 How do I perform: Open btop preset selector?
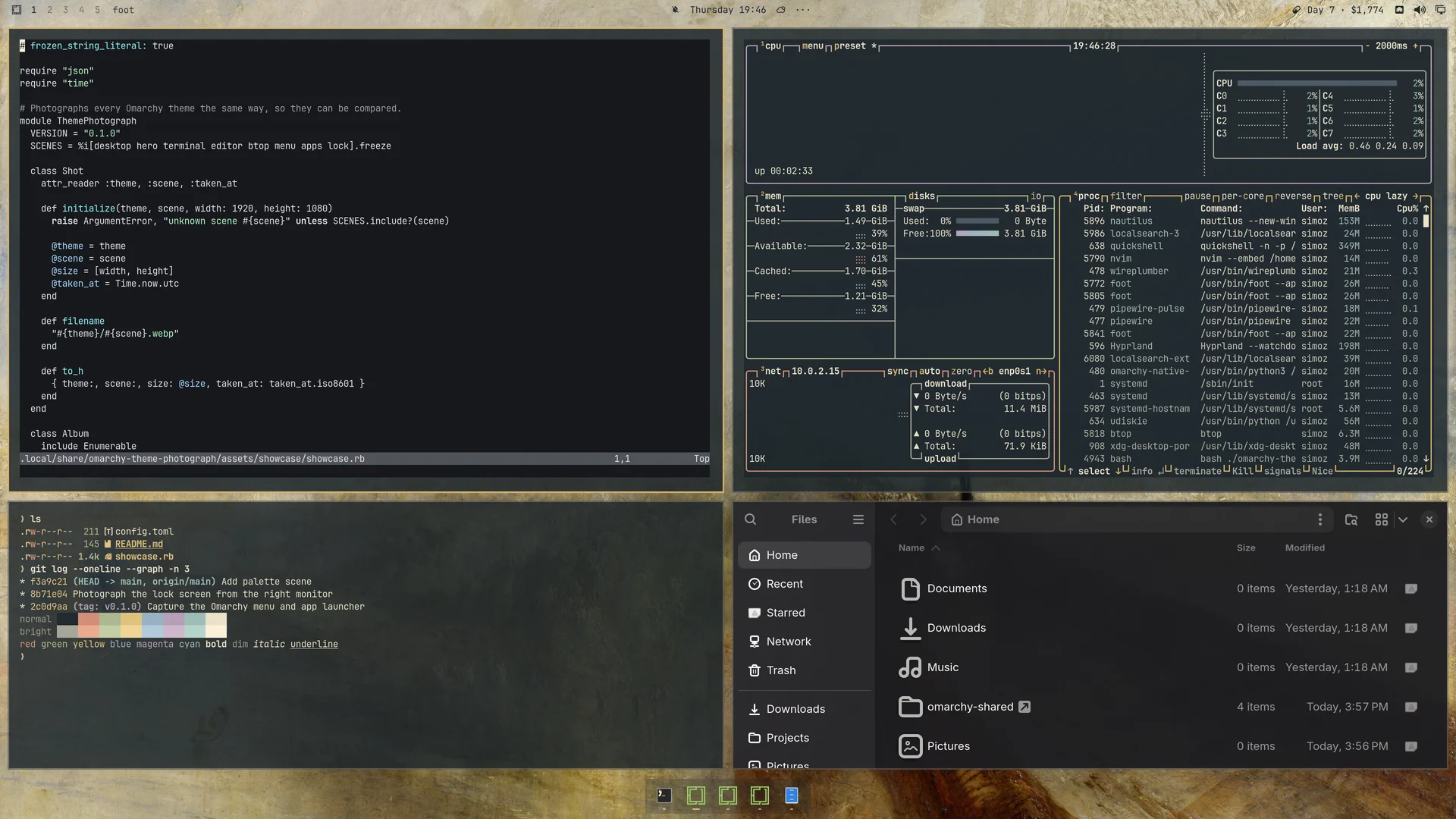[x=855, y=46]
